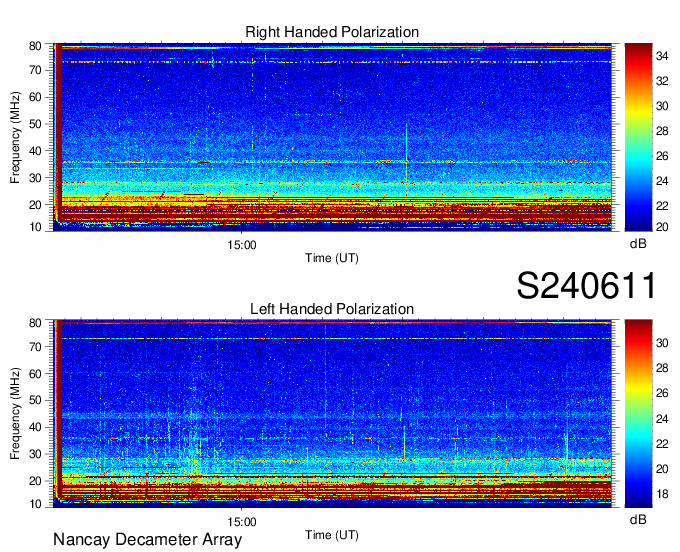Click the 80 MHz tick label on top plot
The image size is (680, 552).
[35, 46]
